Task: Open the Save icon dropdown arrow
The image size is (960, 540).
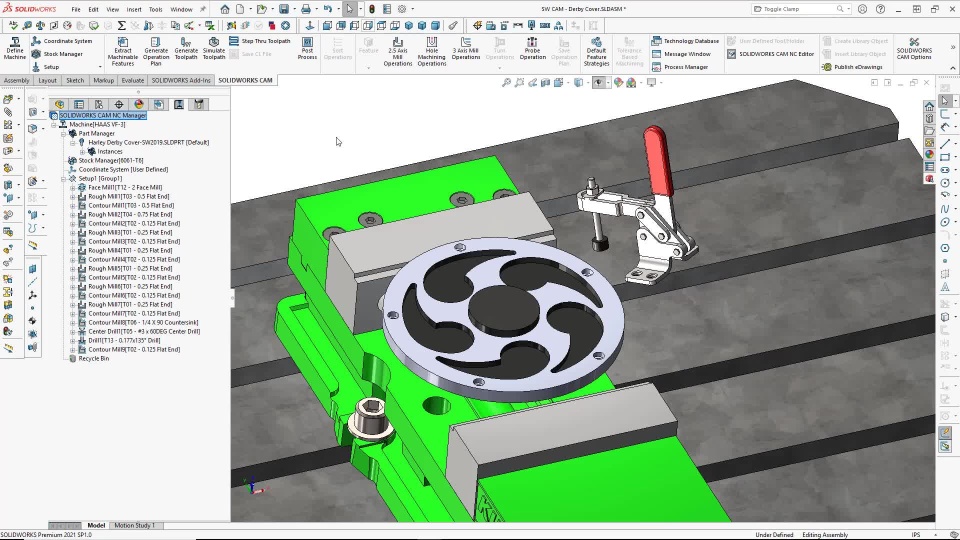Action: 293,9
